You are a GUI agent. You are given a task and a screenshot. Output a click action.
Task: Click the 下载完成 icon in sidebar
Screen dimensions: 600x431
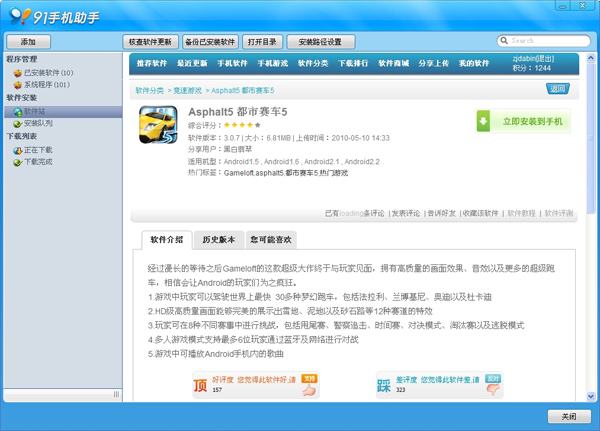point(17,160)
